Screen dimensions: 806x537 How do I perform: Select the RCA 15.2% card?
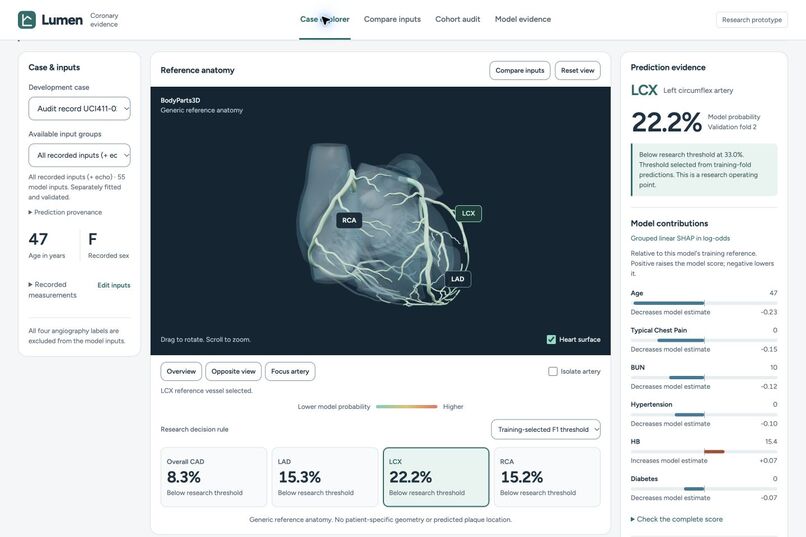coord(547,477)
